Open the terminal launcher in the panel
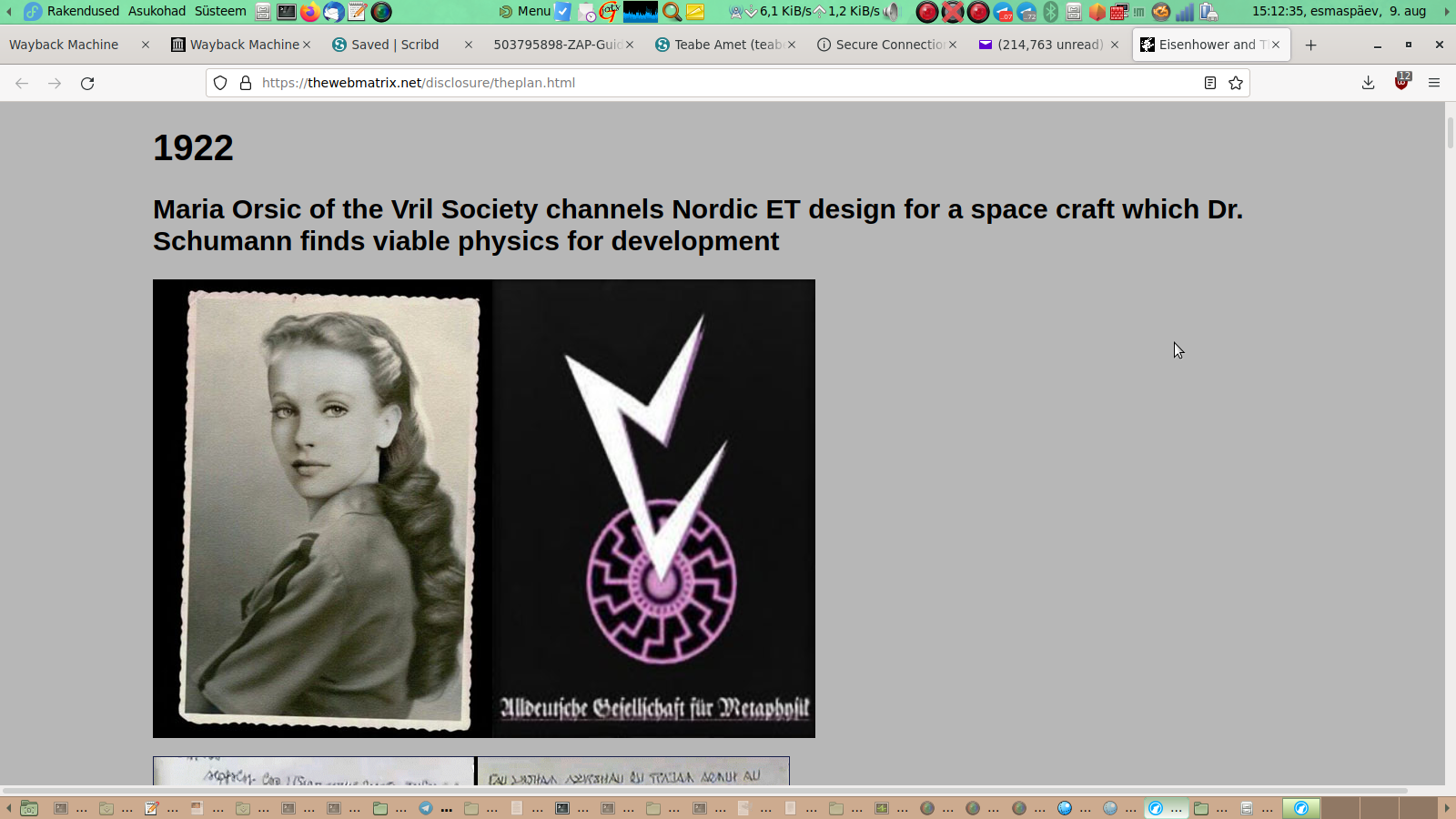This screenshot has width=1456, height=819. [x=287, y=12]
